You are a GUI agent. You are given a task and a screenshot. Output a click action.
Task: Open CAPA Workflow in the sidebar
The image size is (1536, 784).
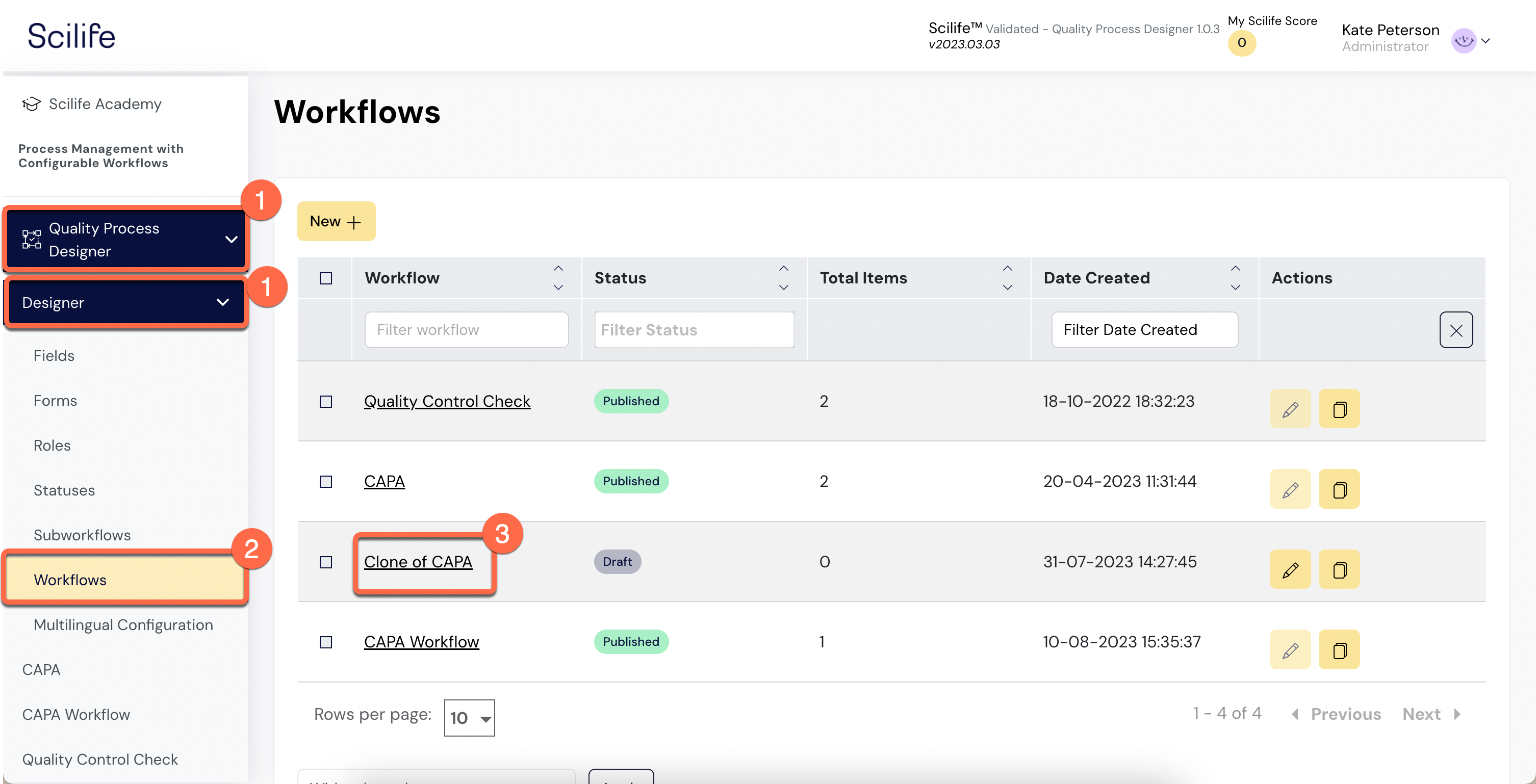click(75, 714)
